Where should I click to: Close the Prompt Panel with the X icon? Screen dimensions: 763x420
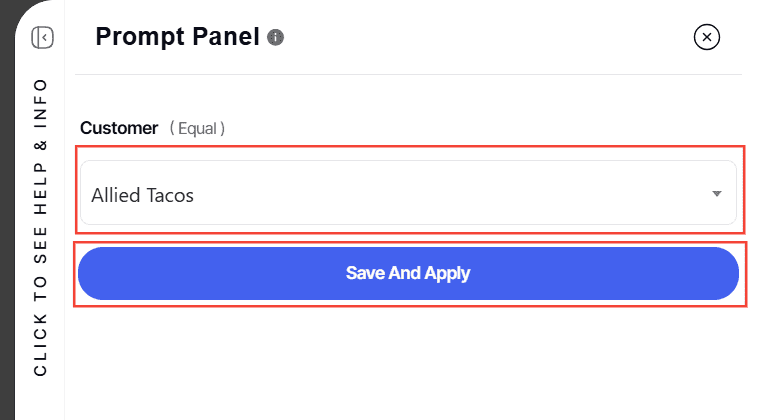[707, 38]
